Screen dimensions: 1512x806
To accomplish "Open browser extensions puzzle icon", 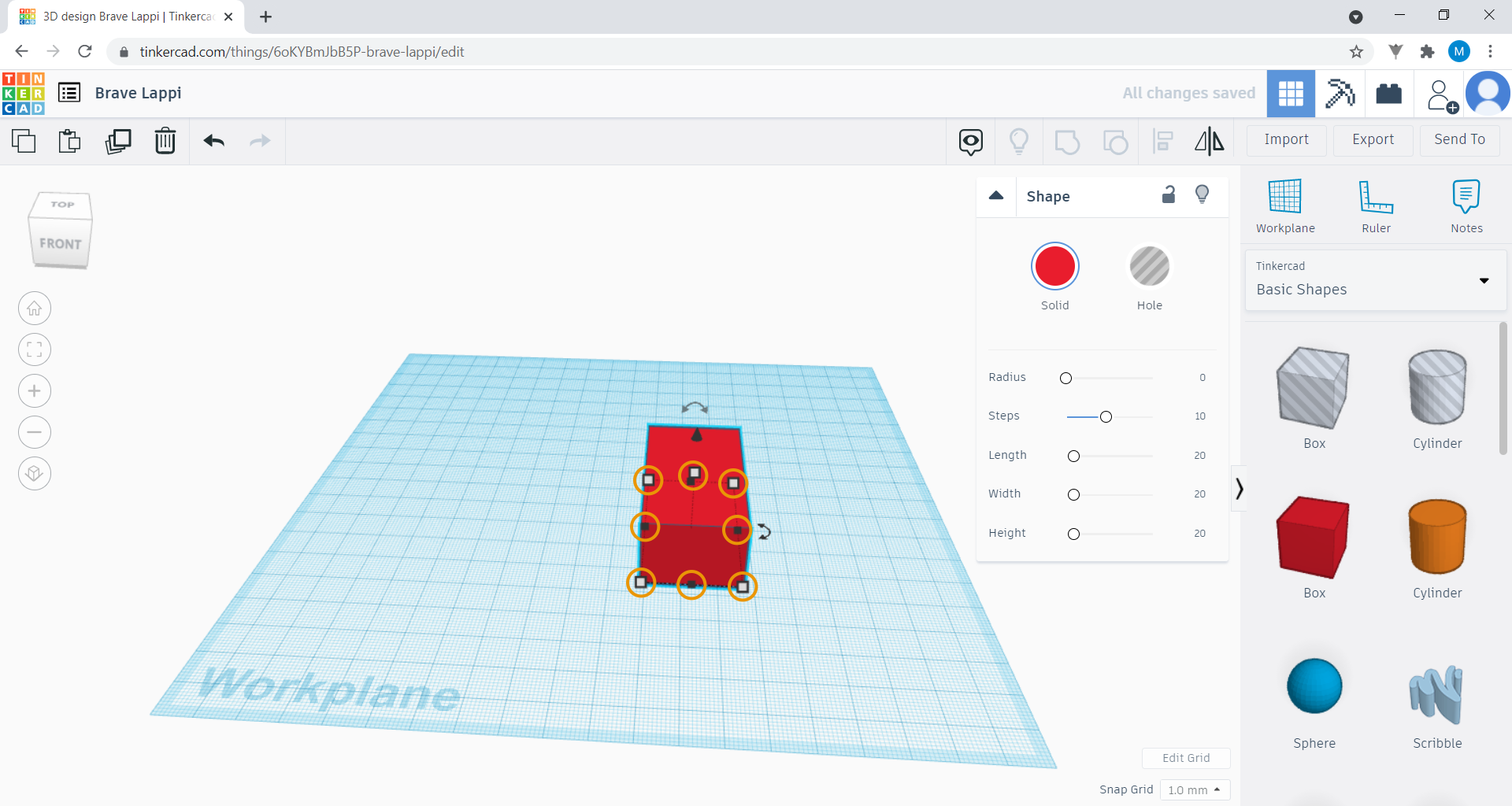I will [x=1427, y=52].
